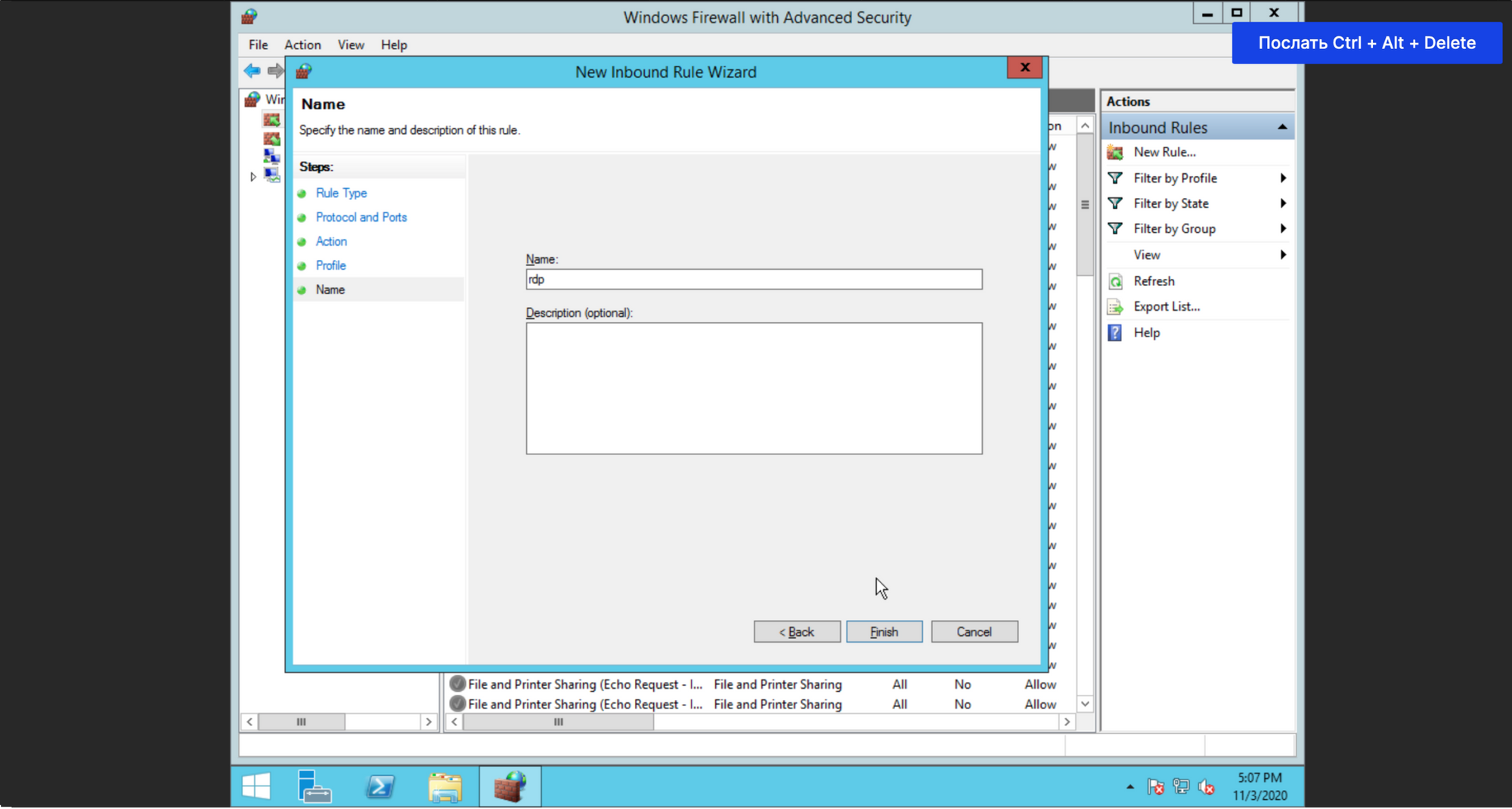Select Connection Security Rules tree icon

[271, 157]
